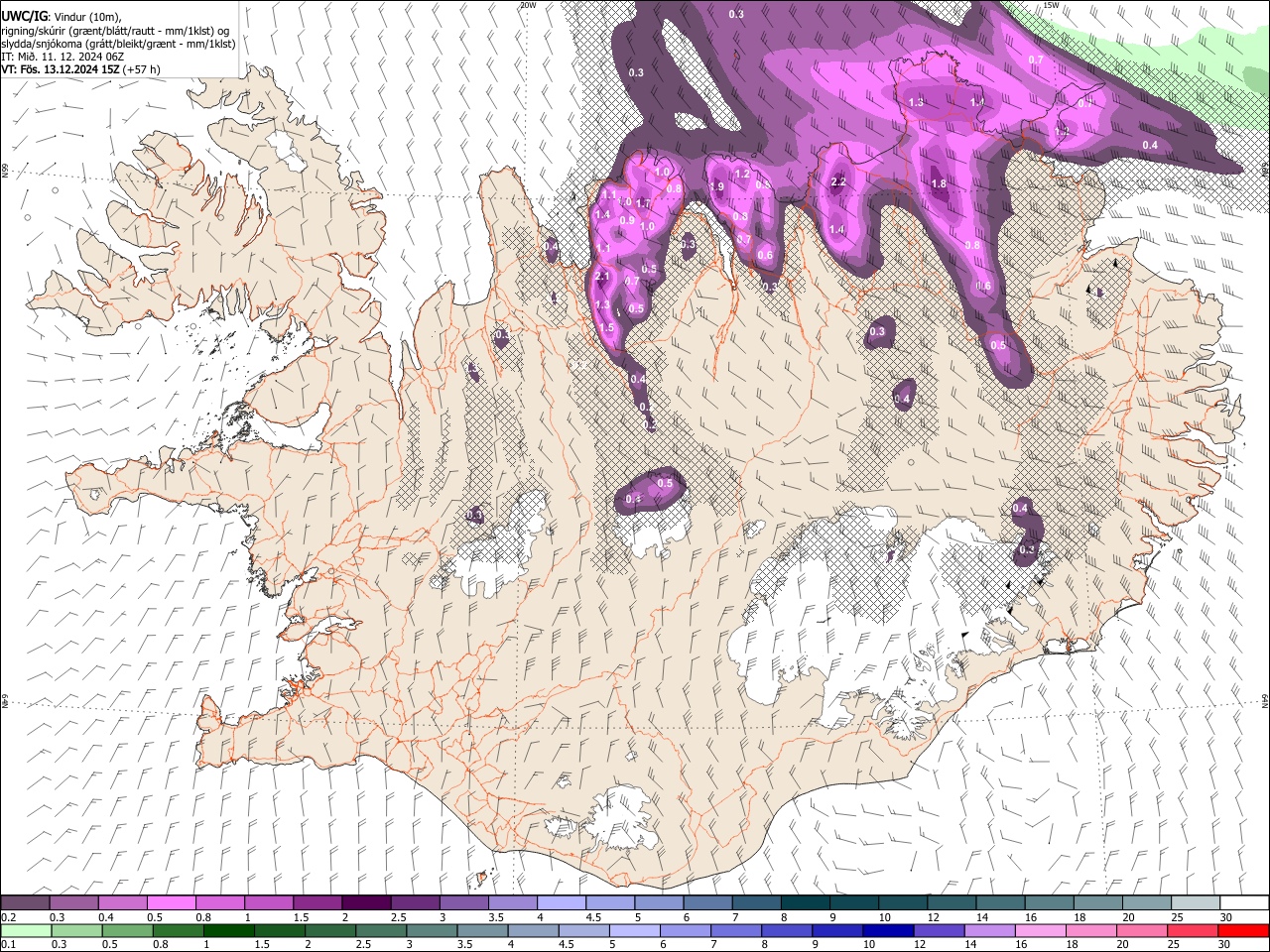Click the '0.1' label in the rain legend scale
Screen dimensions: 1270x952
click(8, 945)
